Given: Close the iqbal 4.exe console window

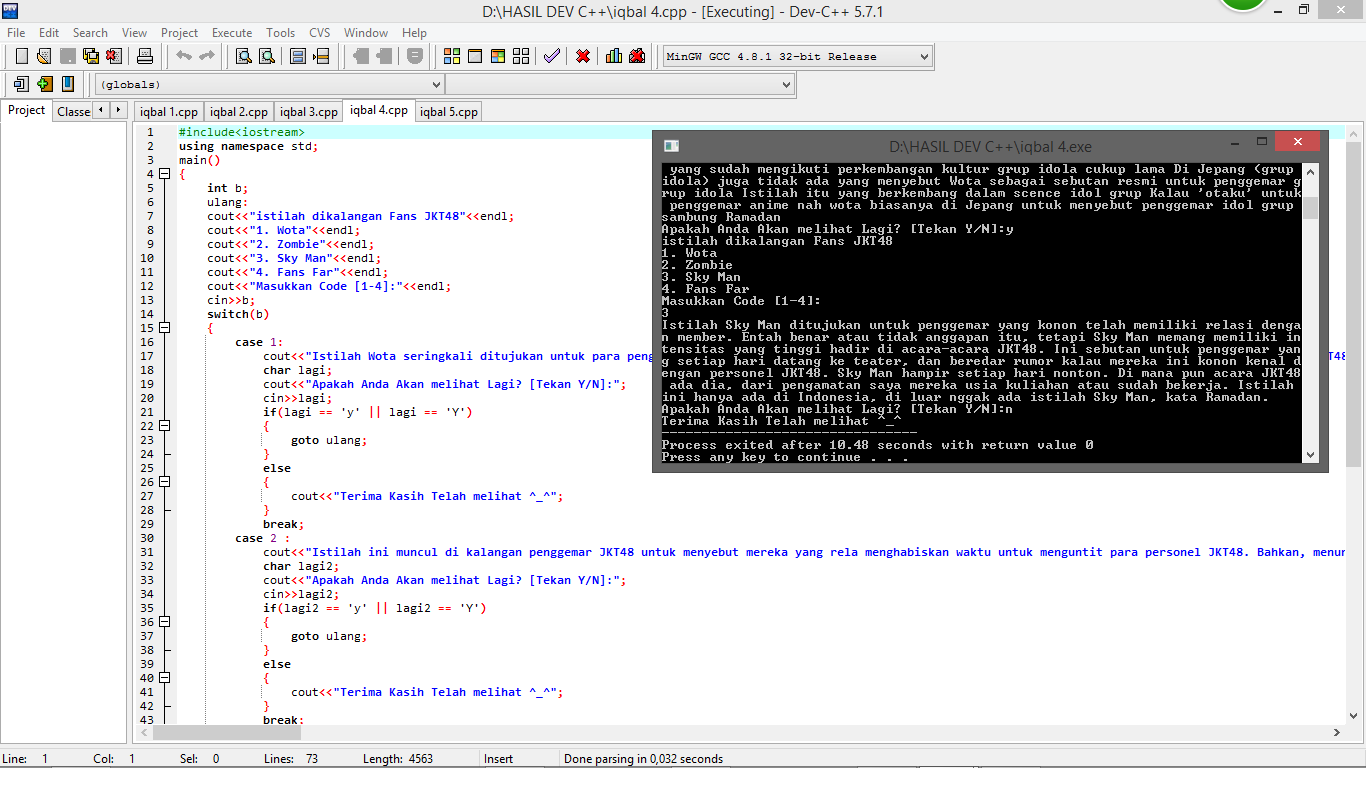Looking at the screenshot, I should point(1297,142).
